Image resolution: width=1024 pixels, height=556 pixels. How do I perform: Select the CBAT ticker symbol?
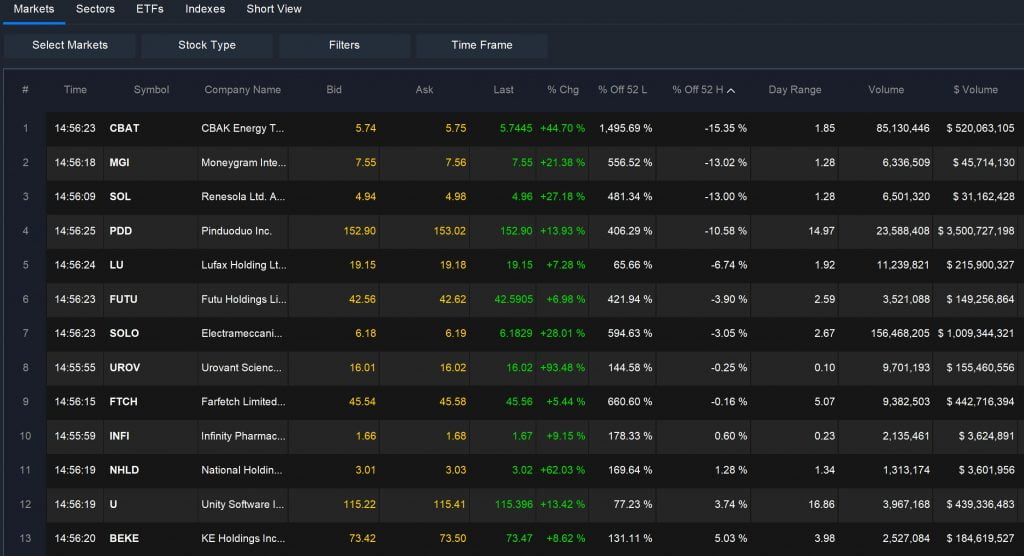click(124, 129)
